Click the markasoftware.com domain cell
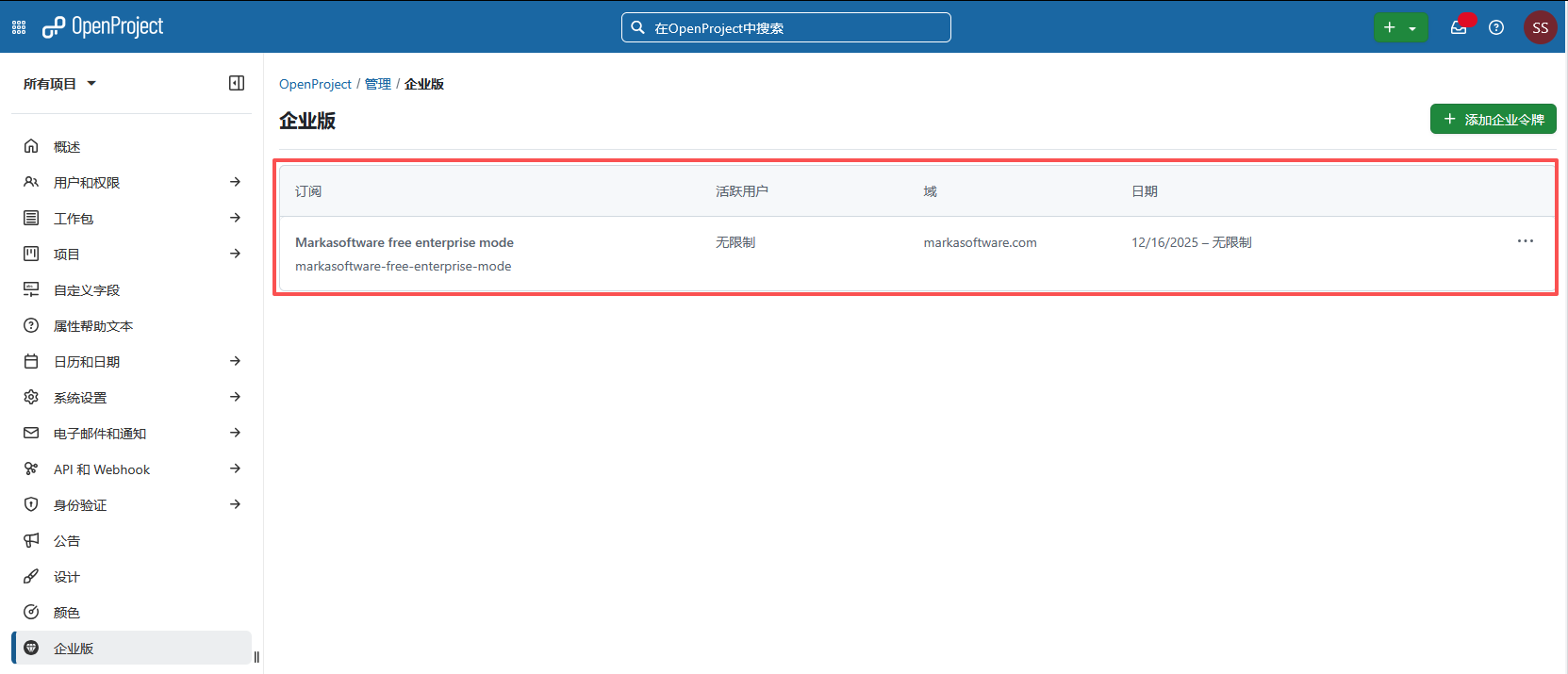This screenshot has height=674, width=1568. (x=980, y=242)
